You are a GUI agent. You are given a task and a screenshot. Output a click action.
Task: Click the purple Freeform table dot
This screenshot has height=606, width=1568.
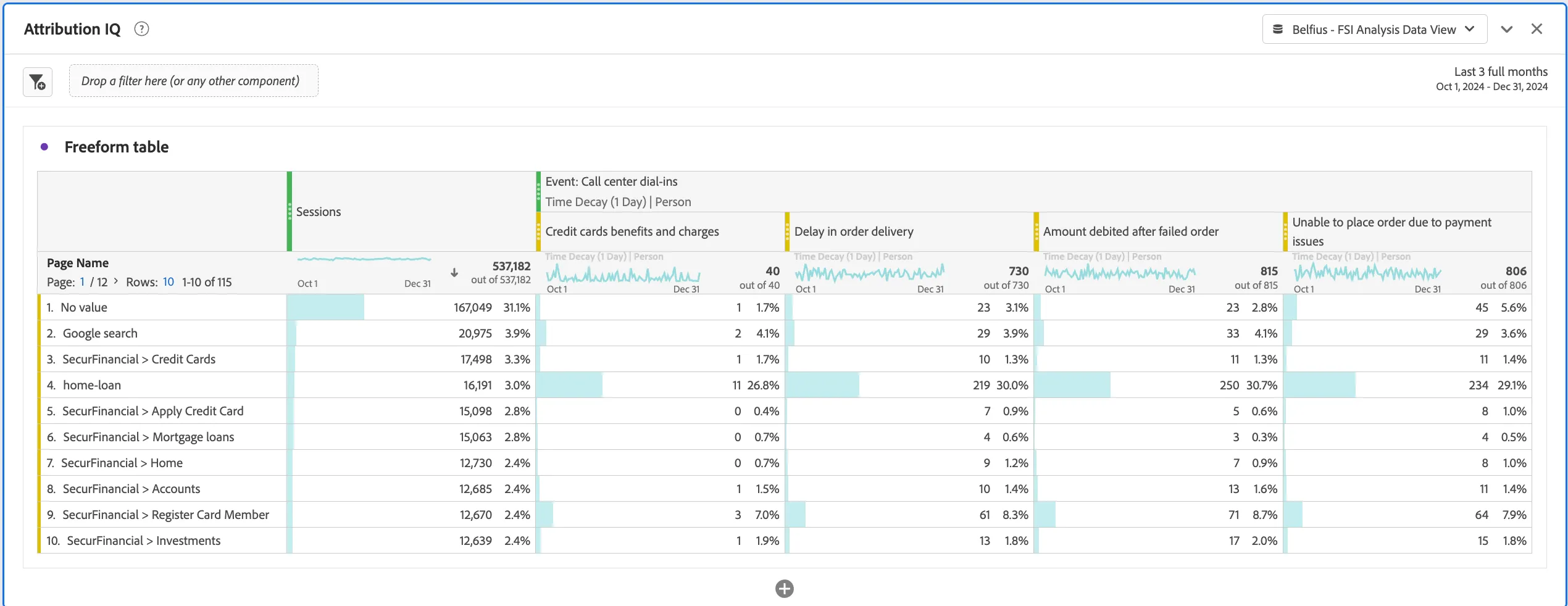click(x=44, y=147)
